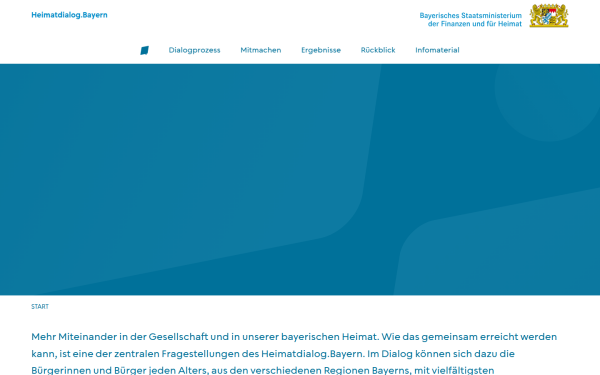The height and width of the screenshot is (375, 600).
Task: Open the Infomaterial navigation entry
Action: (437, 50)
